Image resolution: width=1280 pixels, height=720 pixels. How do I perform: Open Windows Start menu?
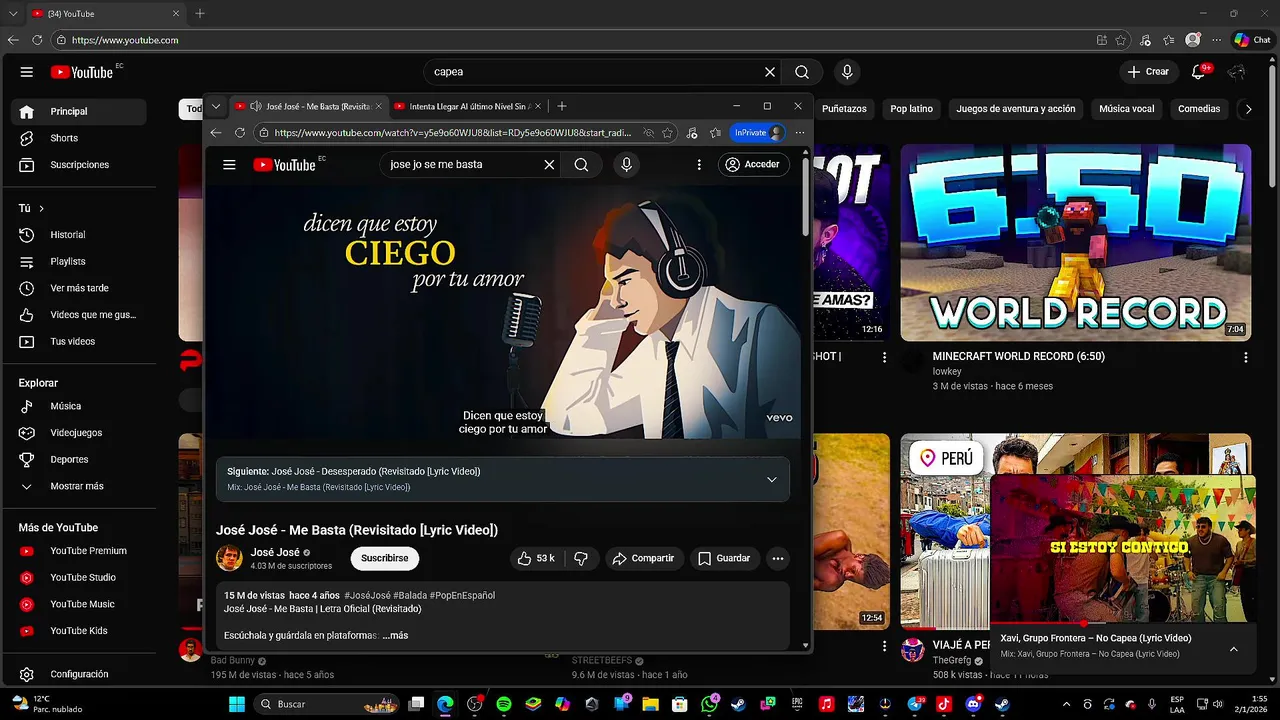pos(237,704)
